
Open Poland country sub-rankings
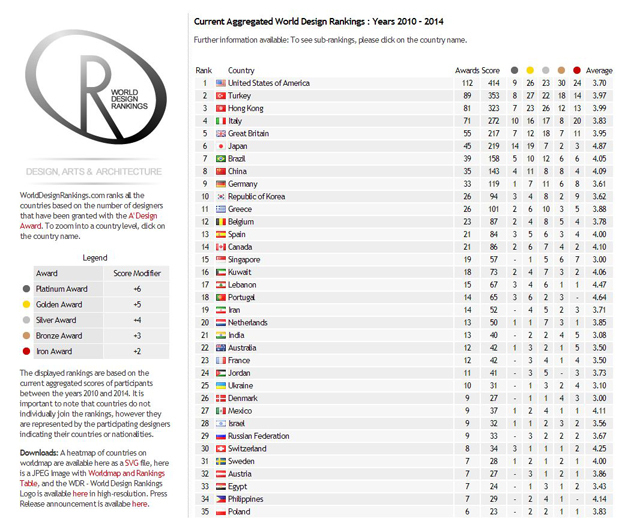pos(239,512)
